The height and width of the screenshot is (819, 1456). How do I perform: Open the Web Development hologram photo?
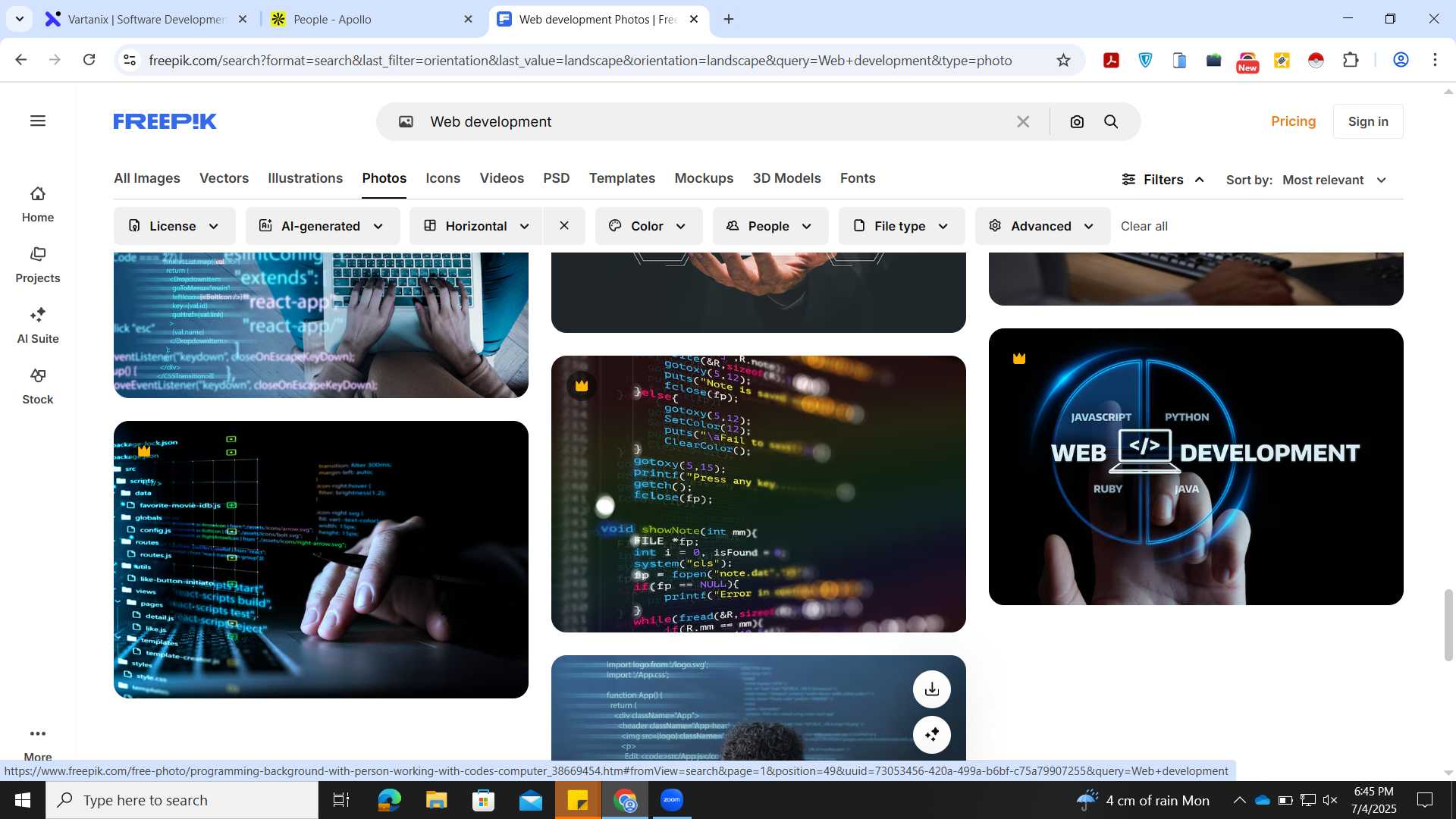(1196, 466)
